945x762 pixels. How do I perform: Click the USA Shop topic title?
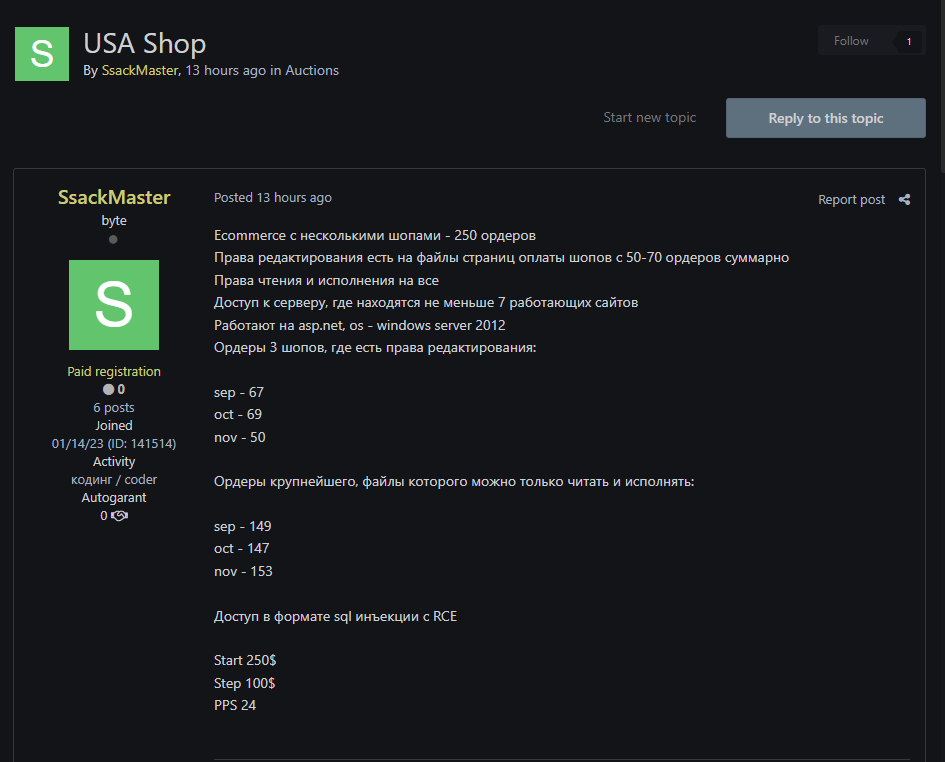(145, 43)
